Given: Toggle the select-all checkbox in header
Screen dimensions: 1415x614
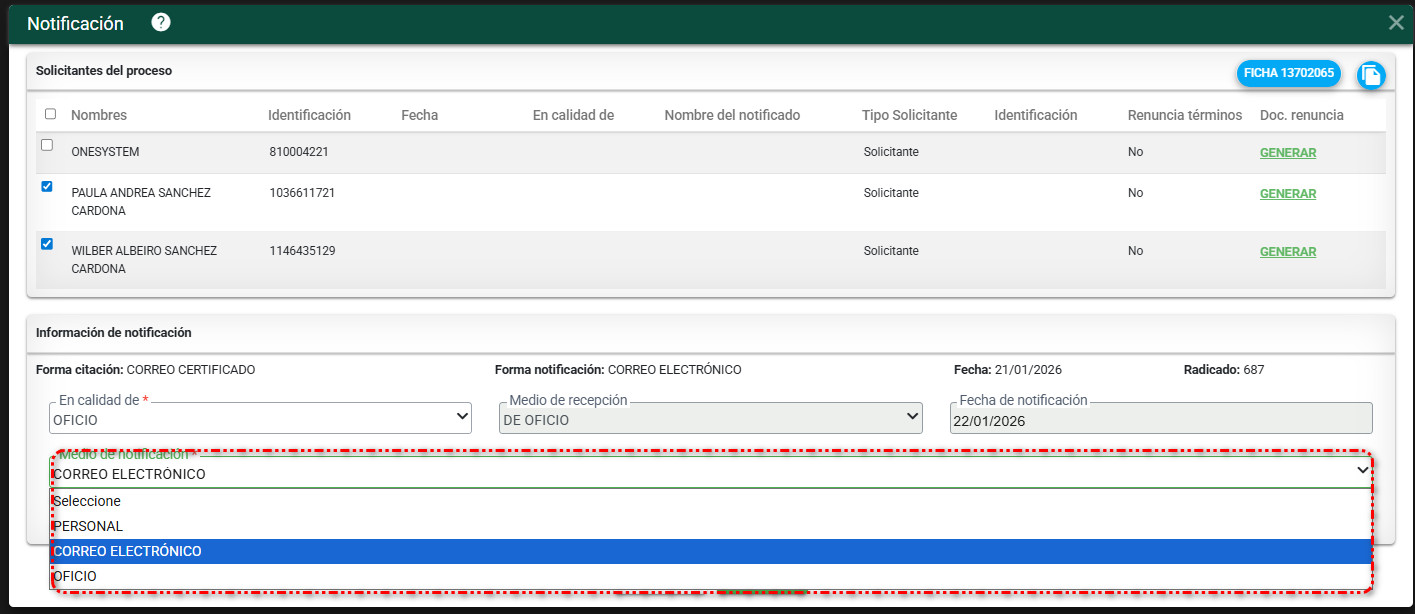Looking at the screenshot, I should pyautogui.click(x=51, y=114).
